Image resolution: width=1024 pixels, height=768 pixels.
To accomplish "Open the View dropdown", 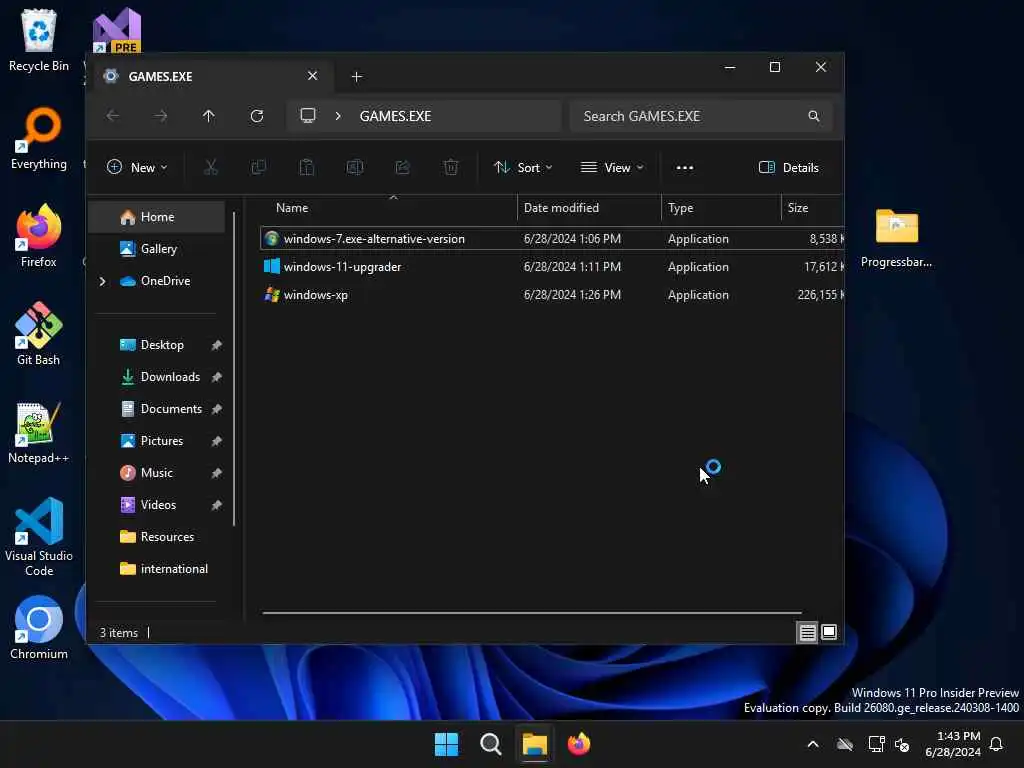I will click(x=612, y=168).
